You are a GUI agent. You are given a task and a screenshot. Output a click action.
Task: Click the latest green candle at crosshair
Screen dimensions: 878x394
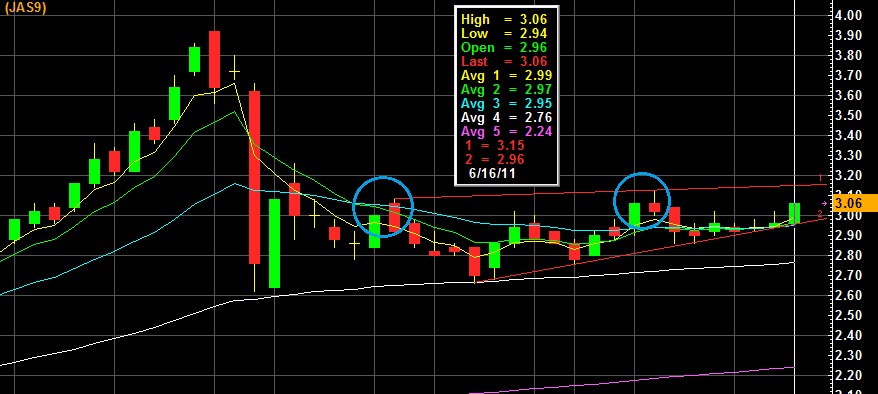click(x=795, y=213)
